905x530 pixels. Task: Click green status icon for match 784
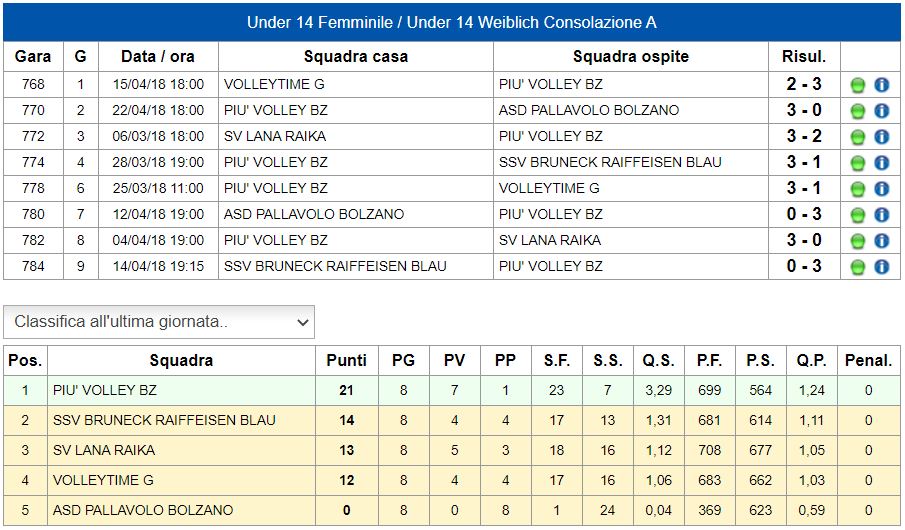pyautogui.click(x=858, y=267)
